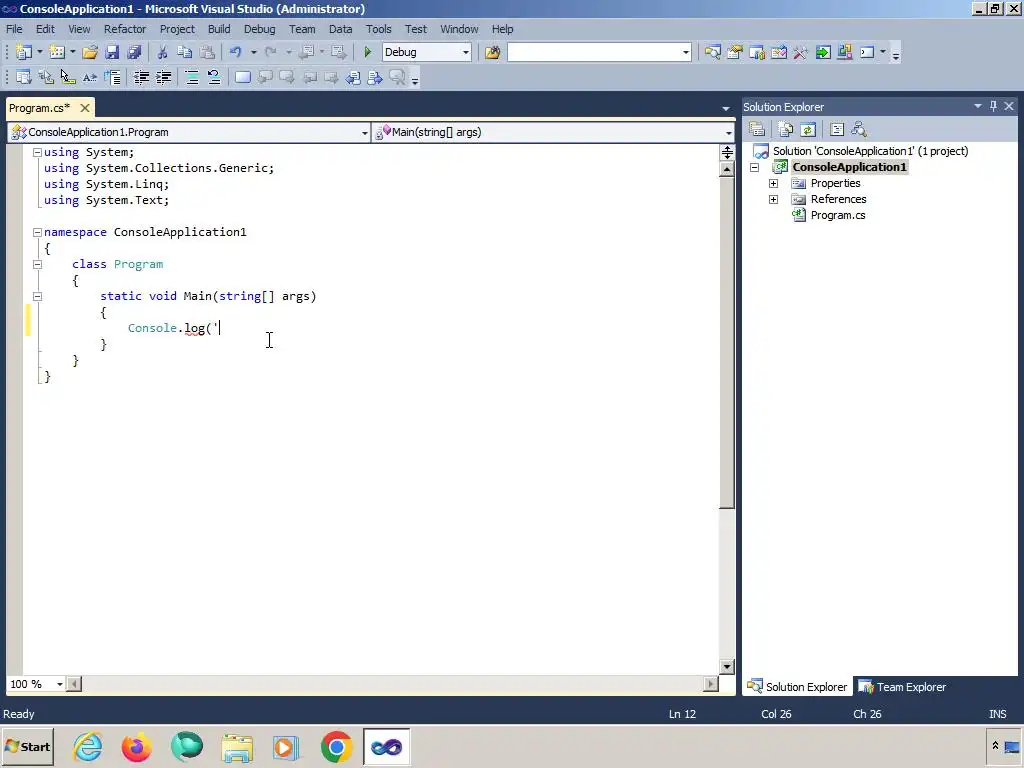Open the 100 % zoom level dropdown
This screenshot has width=1024, height=768.
pyautogui.click(x=59, y=684)
